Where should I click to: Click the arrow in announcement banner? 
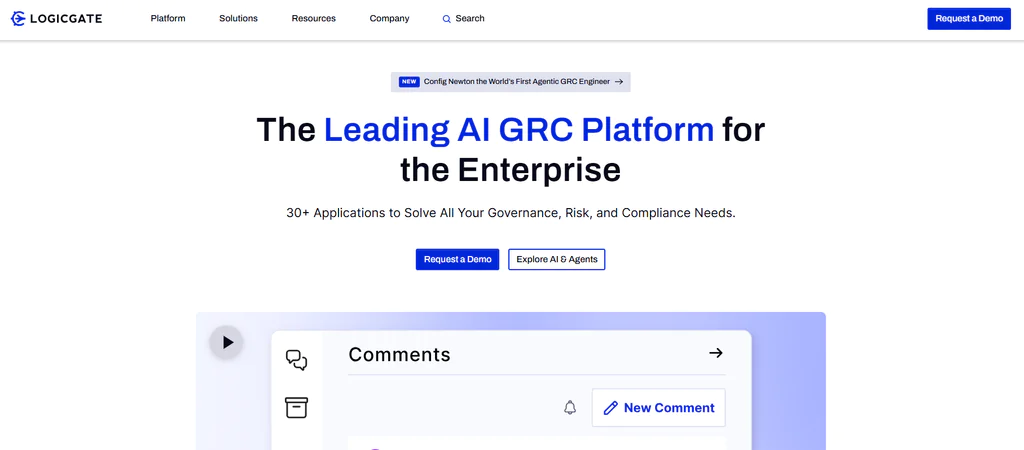618,82
